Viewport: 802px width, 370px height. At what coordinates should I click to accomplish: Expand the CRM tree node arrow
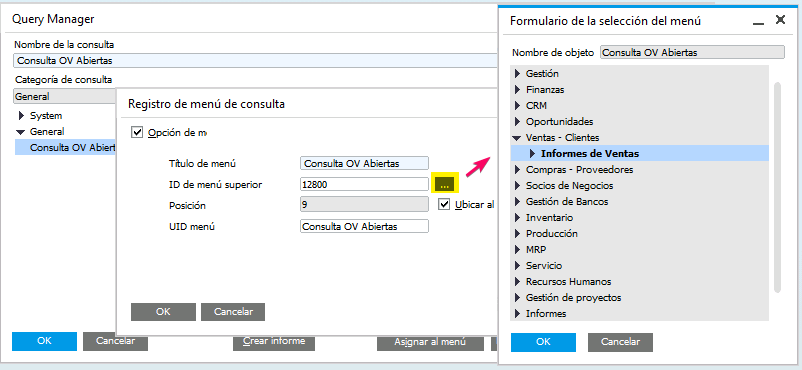tap(517, 105)
